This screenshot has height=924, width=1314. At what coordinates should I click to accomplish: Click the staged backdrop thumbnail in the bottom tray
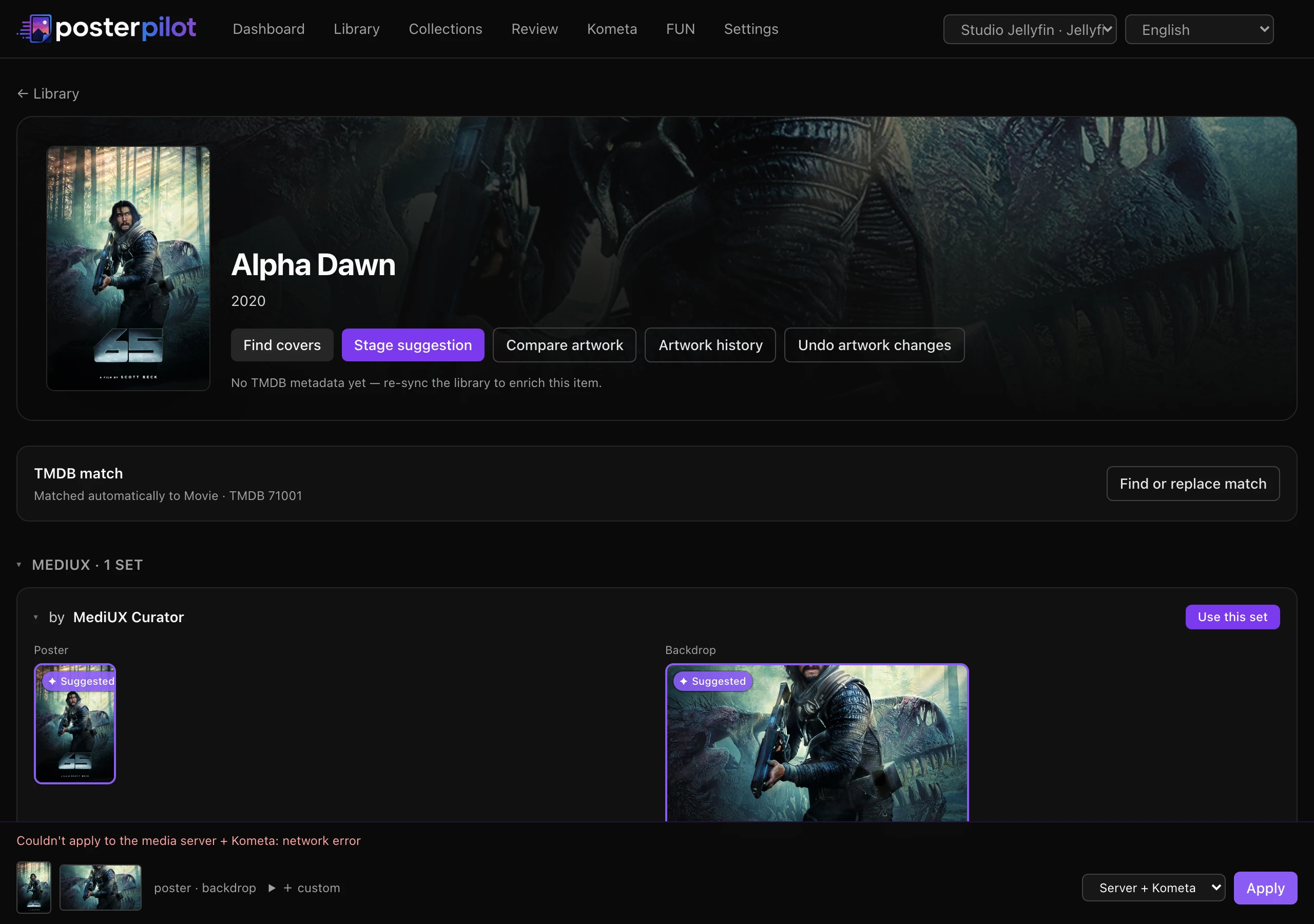point(101,887)
